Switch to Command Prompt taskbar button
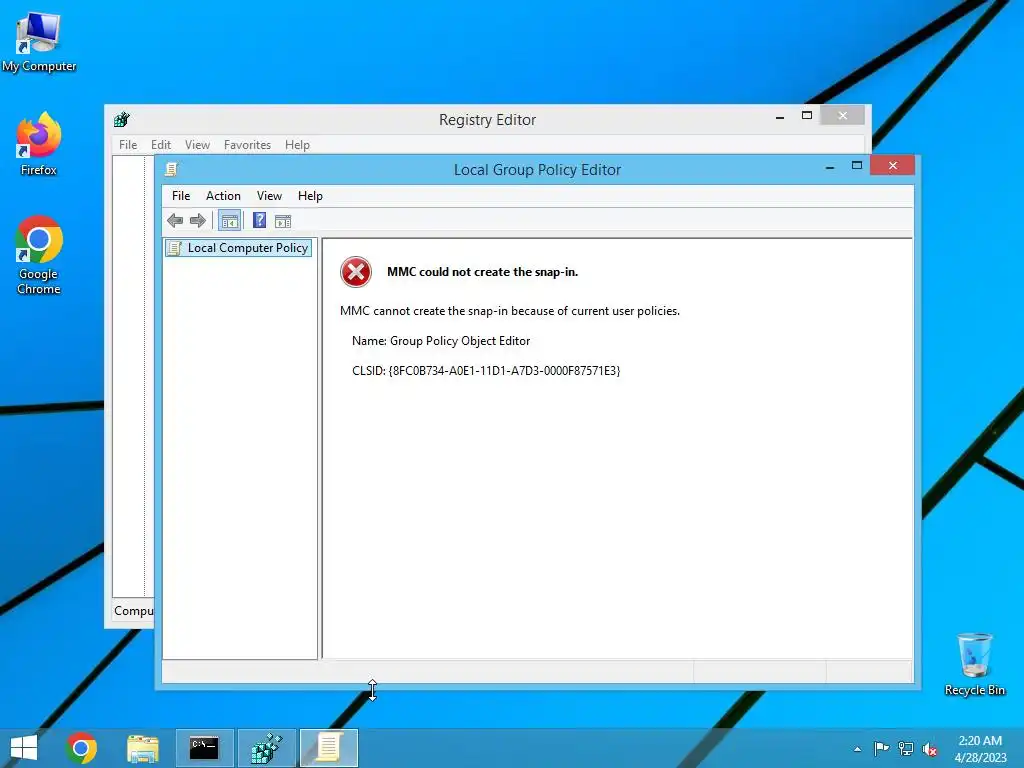The height and width of the screenshot is (768, 1024). point(204,748)
